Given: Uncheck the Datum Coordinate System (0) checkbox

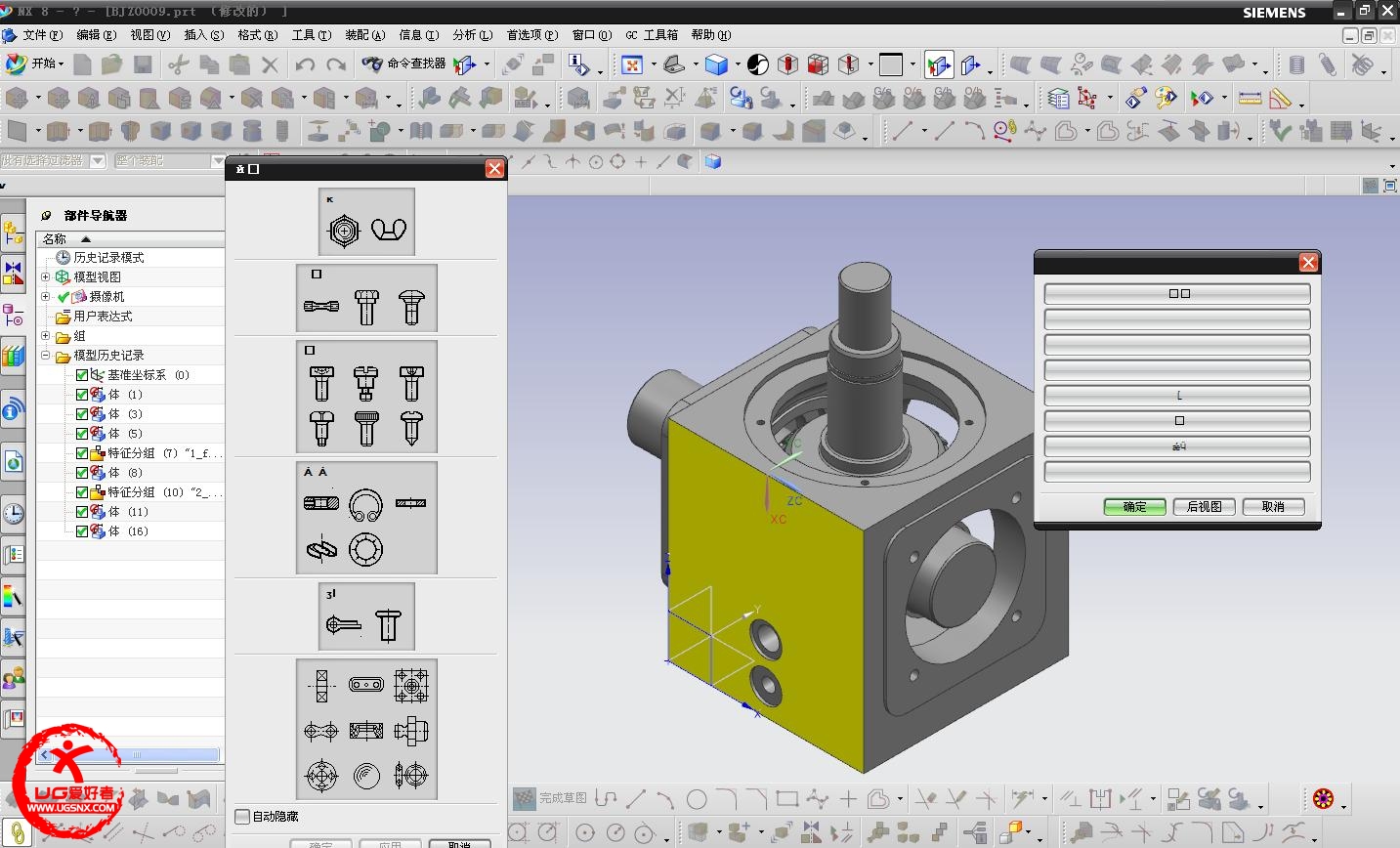Looking at the screenshot, I should pyautogui.click(x=82, y=375).
